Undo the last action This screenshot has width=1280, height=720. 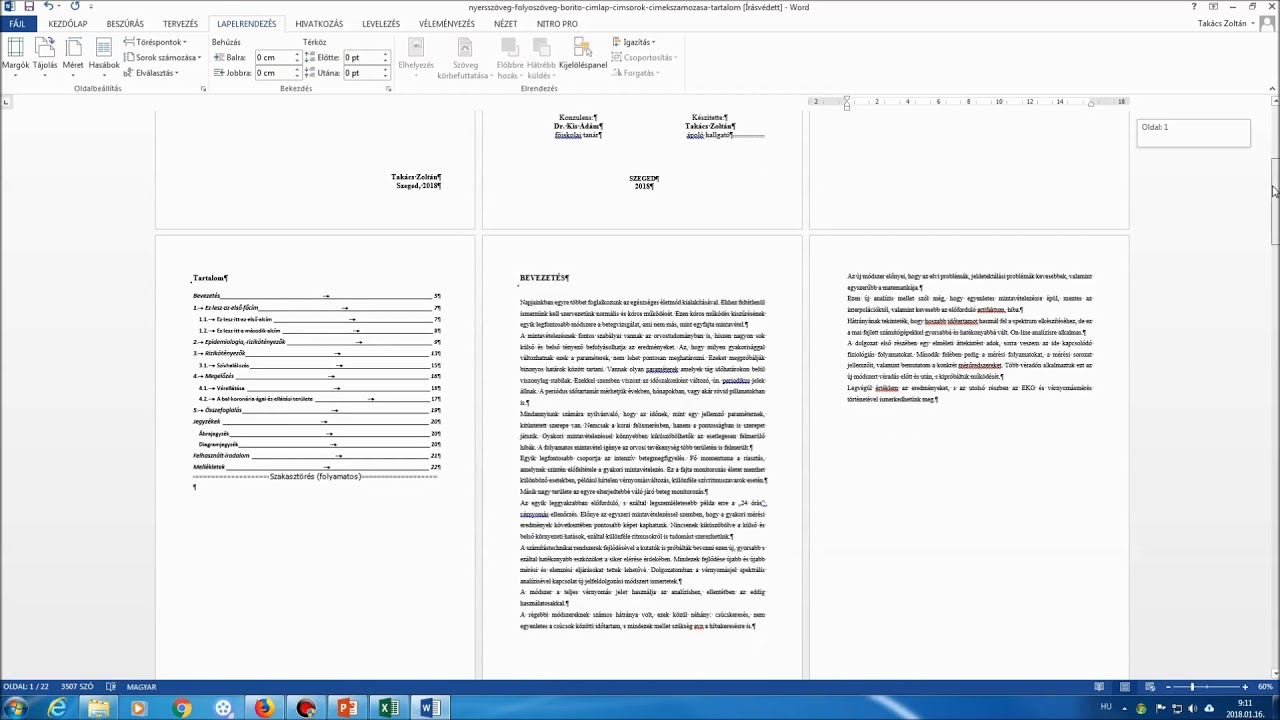coord(48,7)
